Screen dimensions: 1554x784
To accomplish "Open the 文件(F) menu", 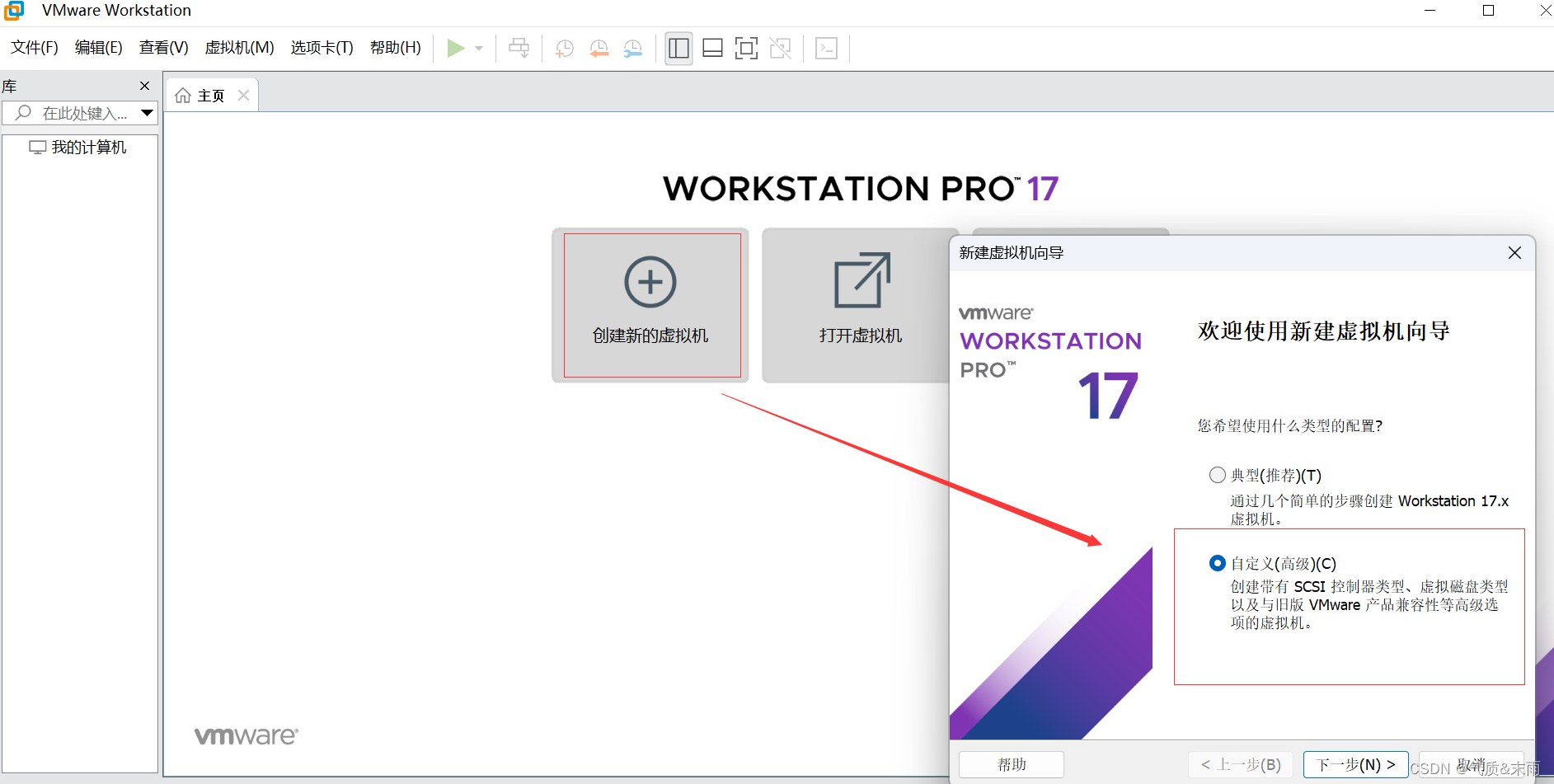I will 35,48.
